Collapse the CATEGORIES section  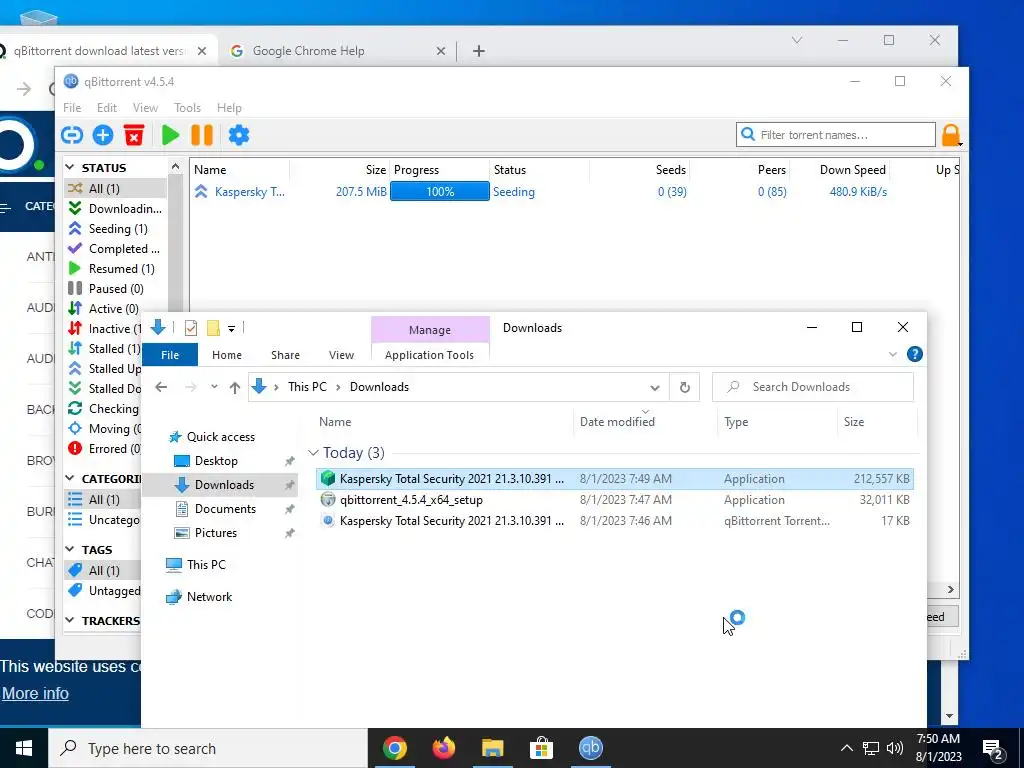[71, 479]
